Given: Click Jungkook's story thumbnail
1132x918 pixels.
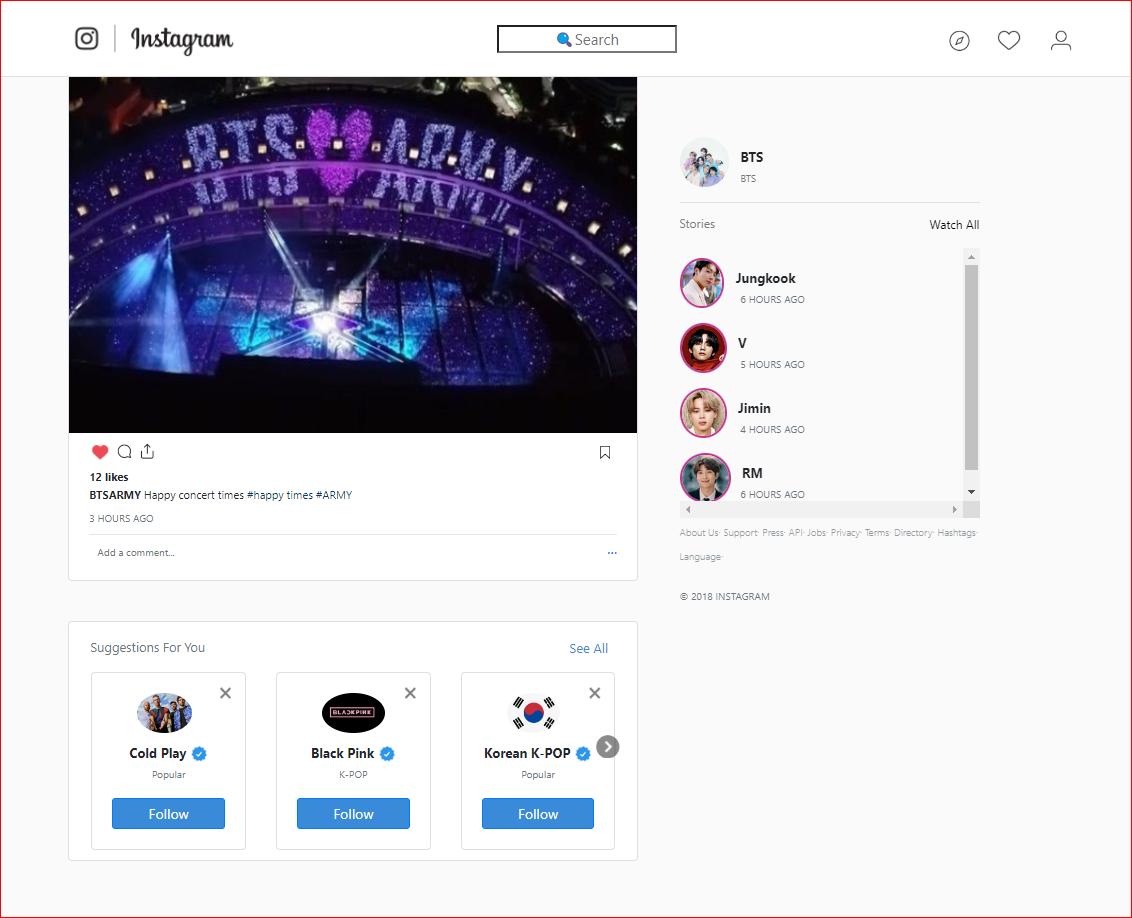Looking at the screenshot, I should click(x=703, y=283).
